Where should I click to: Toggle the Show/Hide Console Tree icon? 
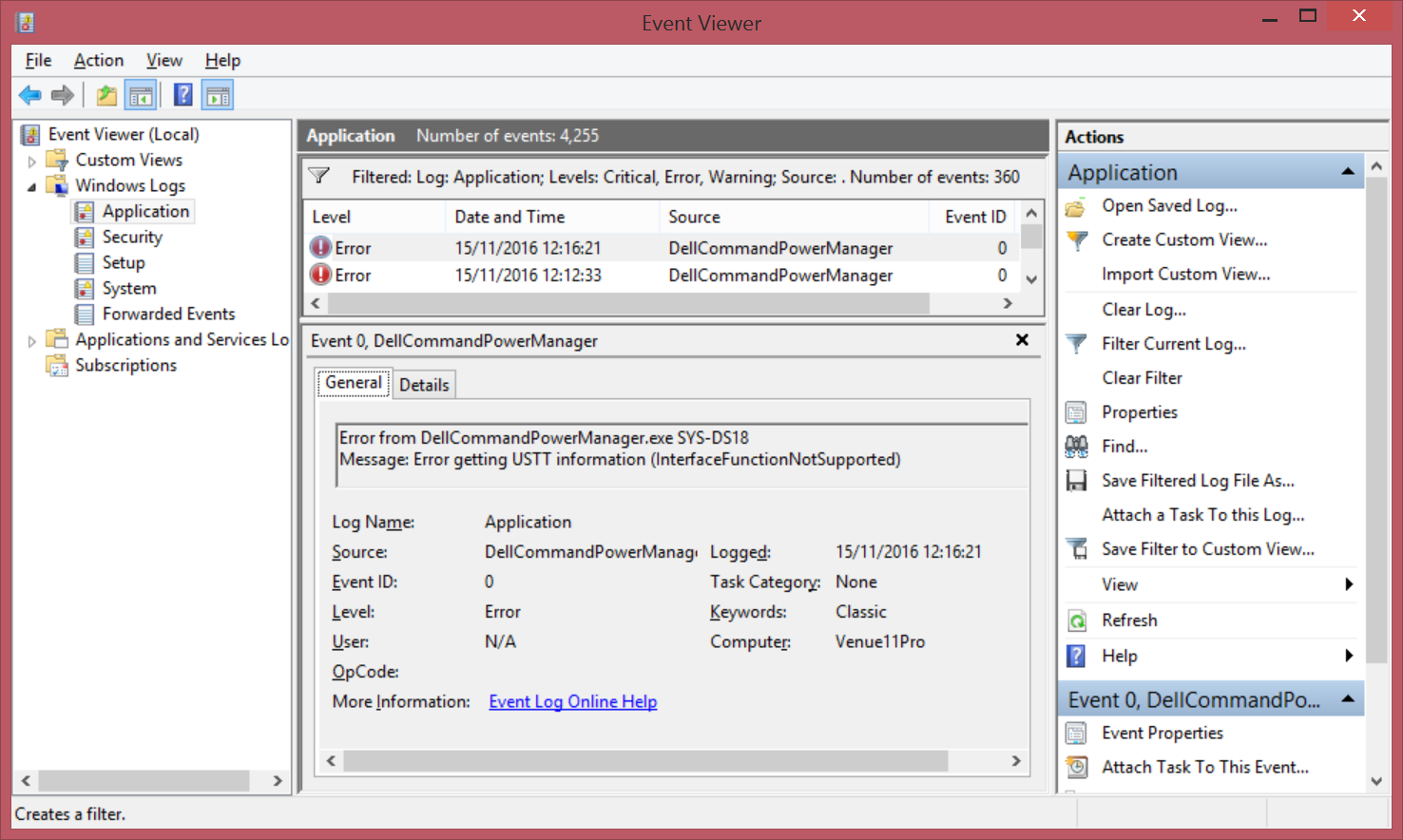coord(141,95)
